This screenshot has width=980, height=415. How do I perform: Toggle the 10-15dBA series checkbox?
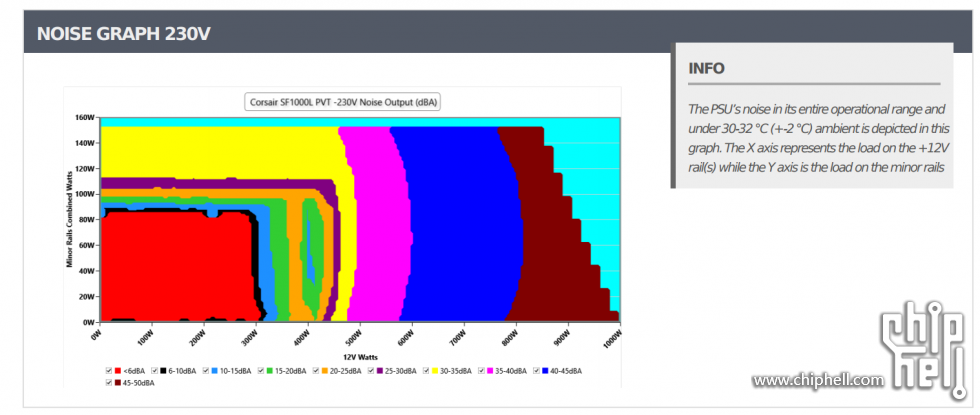pyautogui.click(x=206, y=371)
